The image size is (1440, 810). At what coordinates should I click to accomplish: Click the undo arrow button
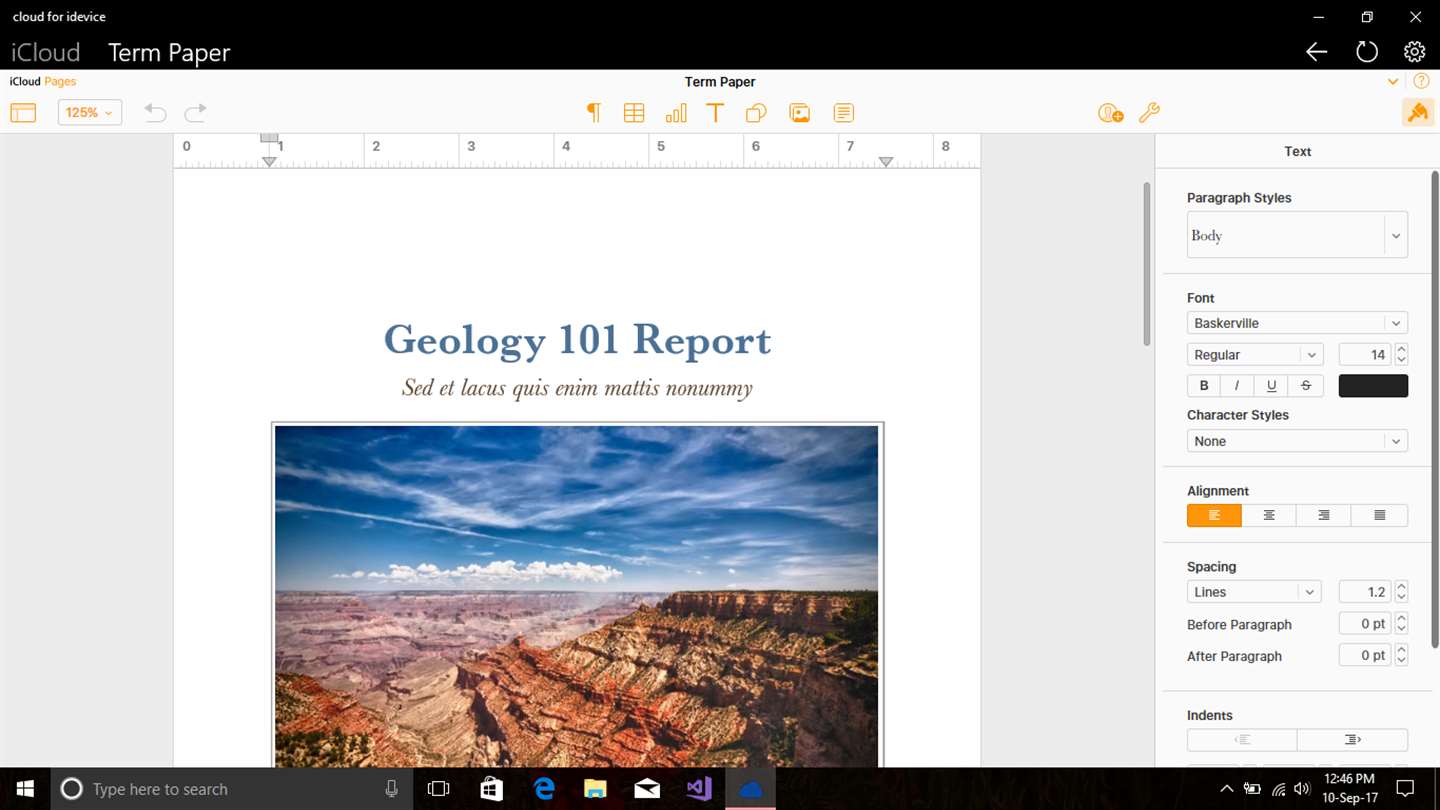pyautogui.click(x=155, y=113)
